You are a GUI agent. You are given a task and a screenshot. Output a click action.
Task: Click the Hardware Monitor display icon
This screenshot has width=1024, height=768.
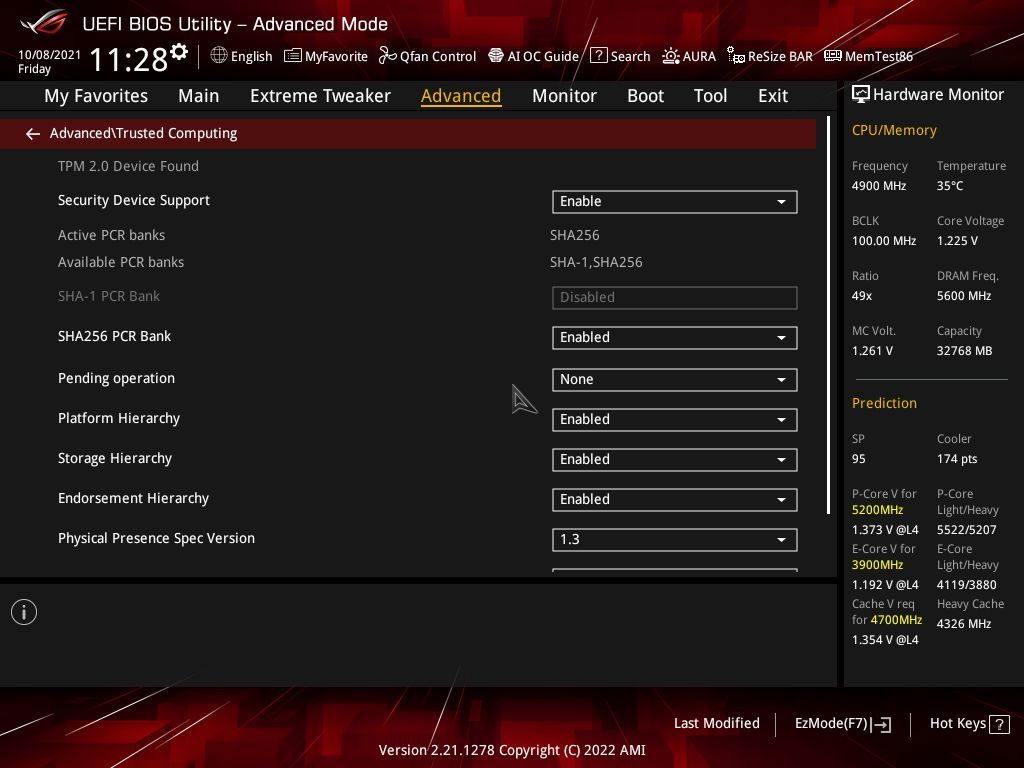pos(861,95)
